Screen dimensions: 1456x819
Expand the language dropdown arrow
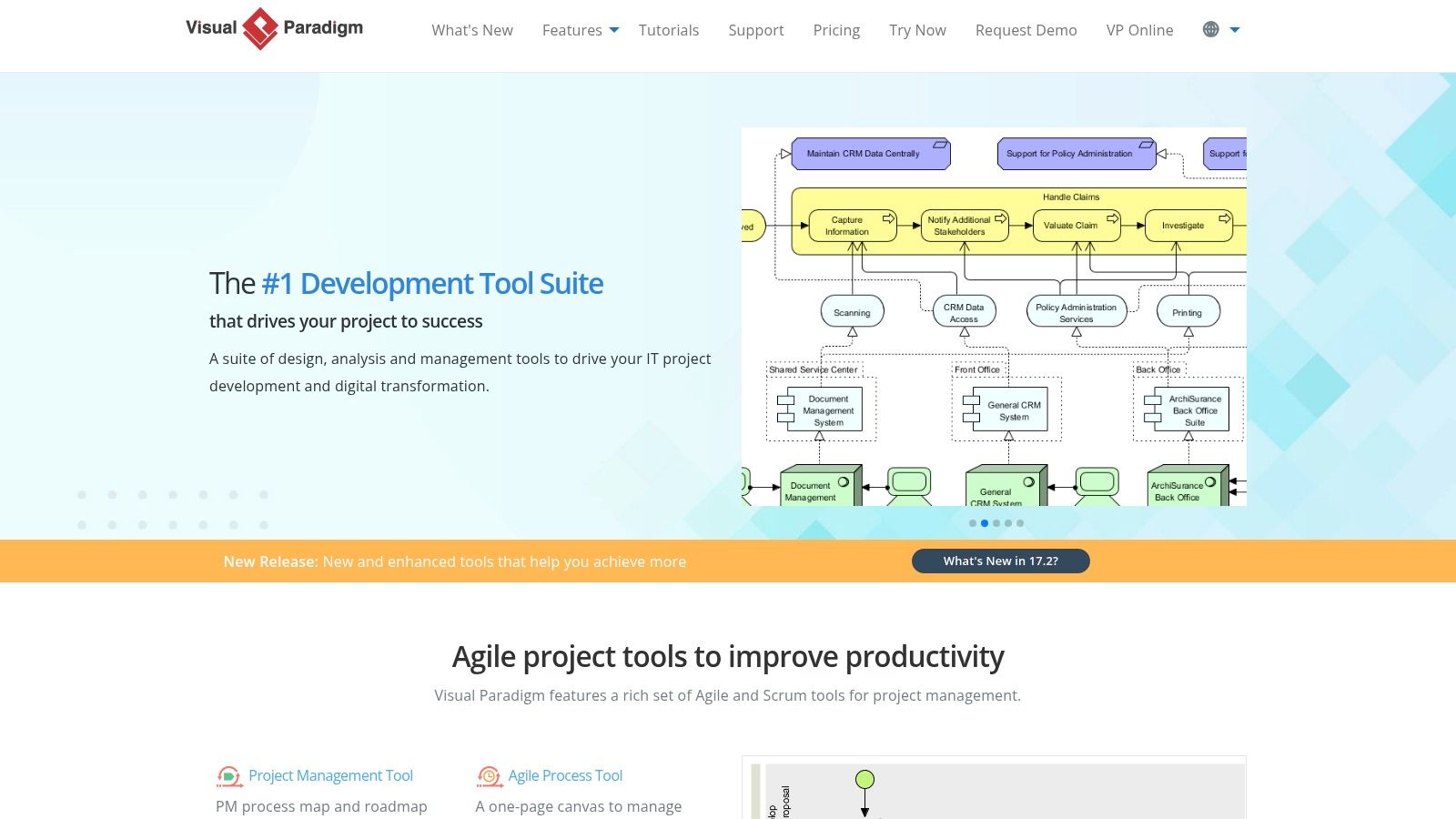pyautogui.click(x=1235, y=30)
